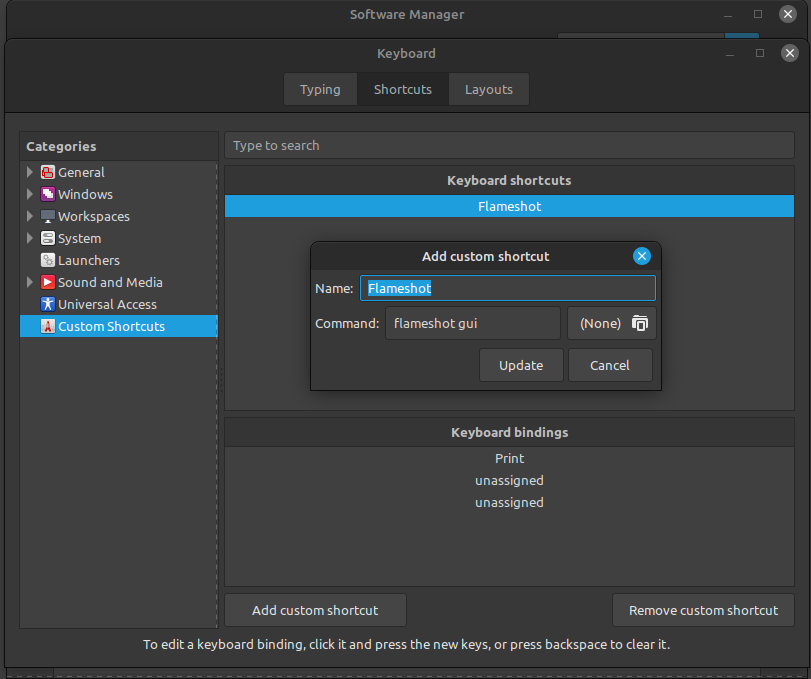Click the Launchers category icon

[x=48, y=261]
